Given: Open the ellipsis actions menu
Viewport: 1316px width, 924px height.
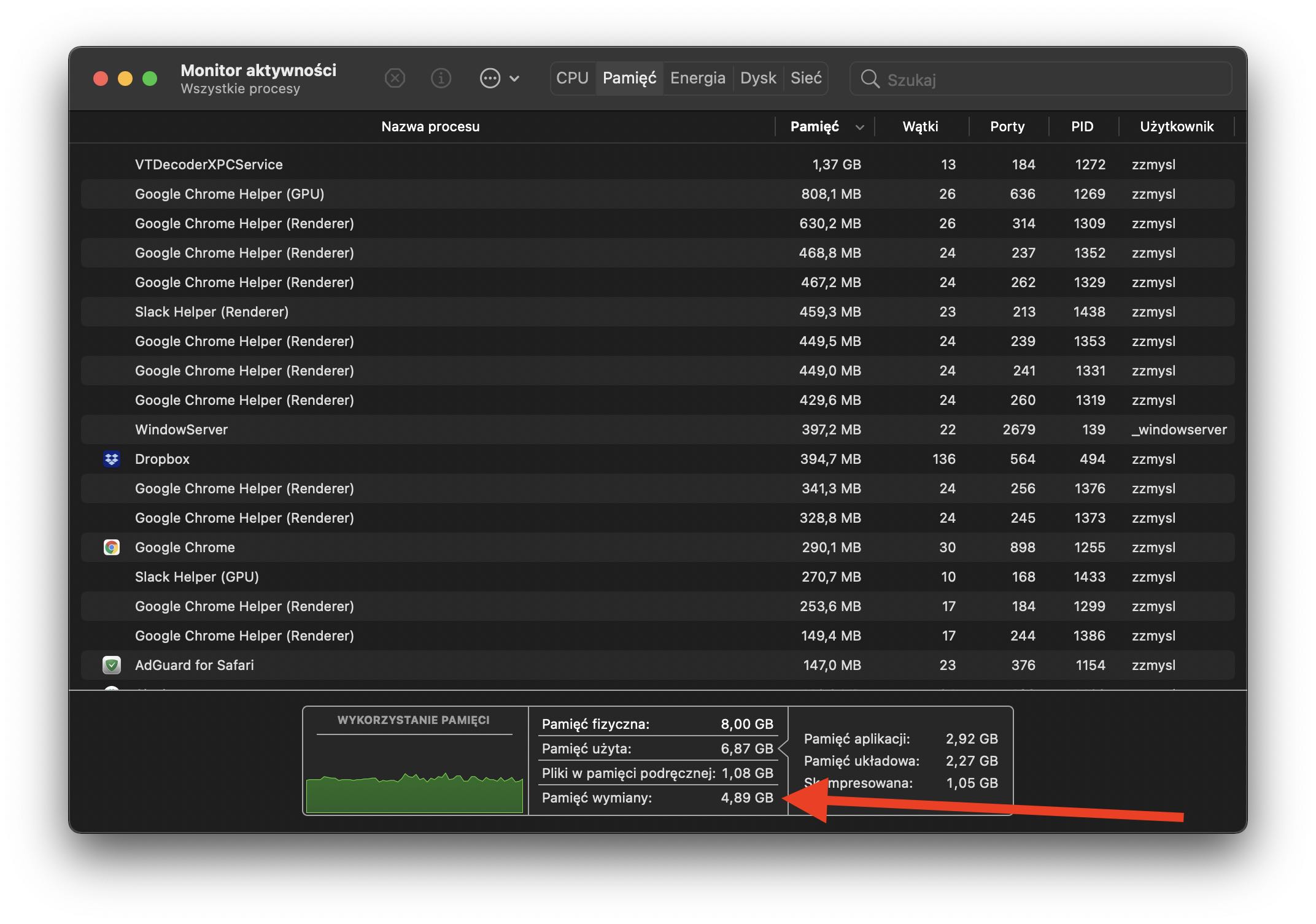Looking at the screenshot, I should pos(499,79).
